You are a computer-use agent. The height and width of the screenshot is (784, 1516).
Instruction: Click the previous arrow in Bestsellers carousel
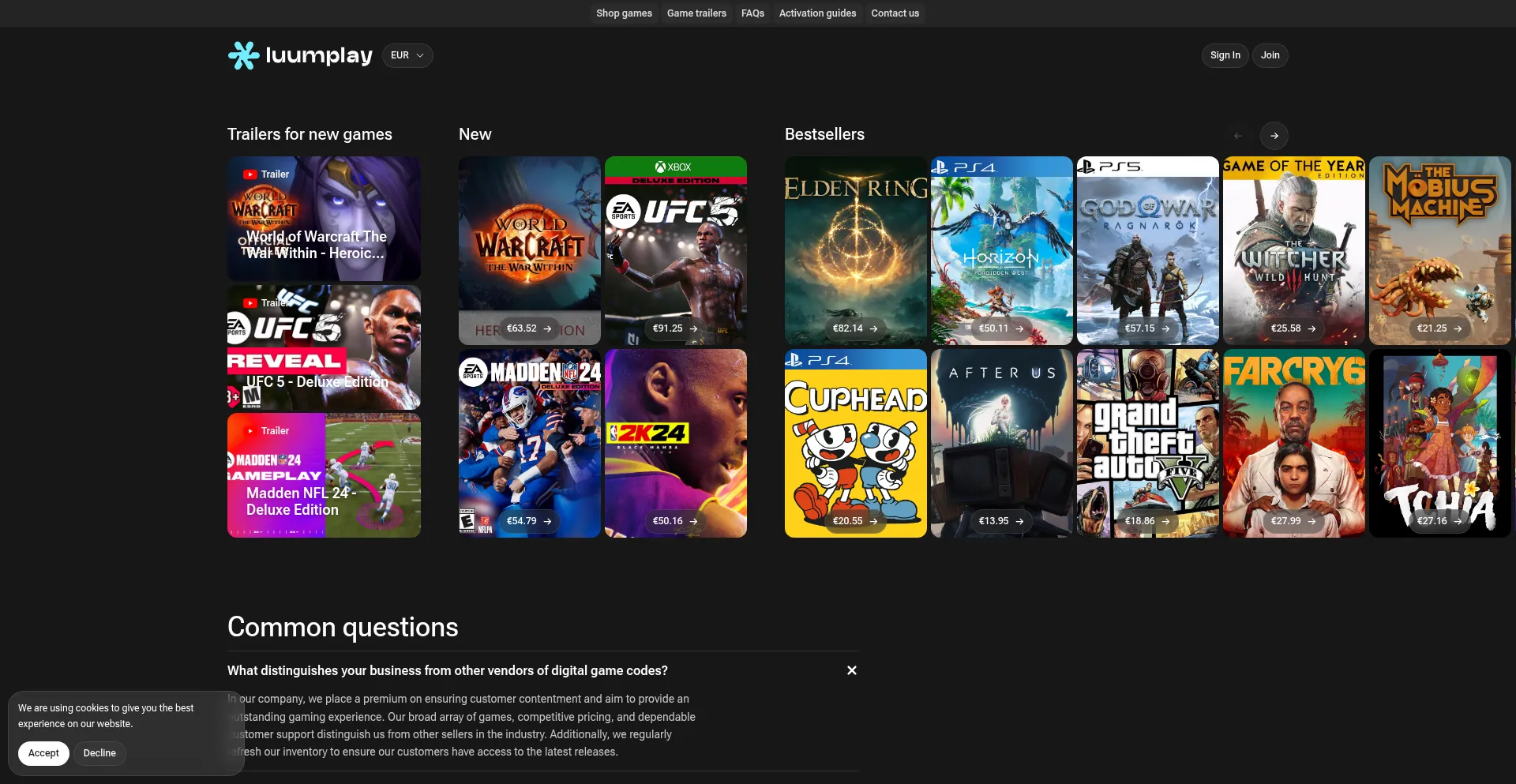click(1237, 136)
